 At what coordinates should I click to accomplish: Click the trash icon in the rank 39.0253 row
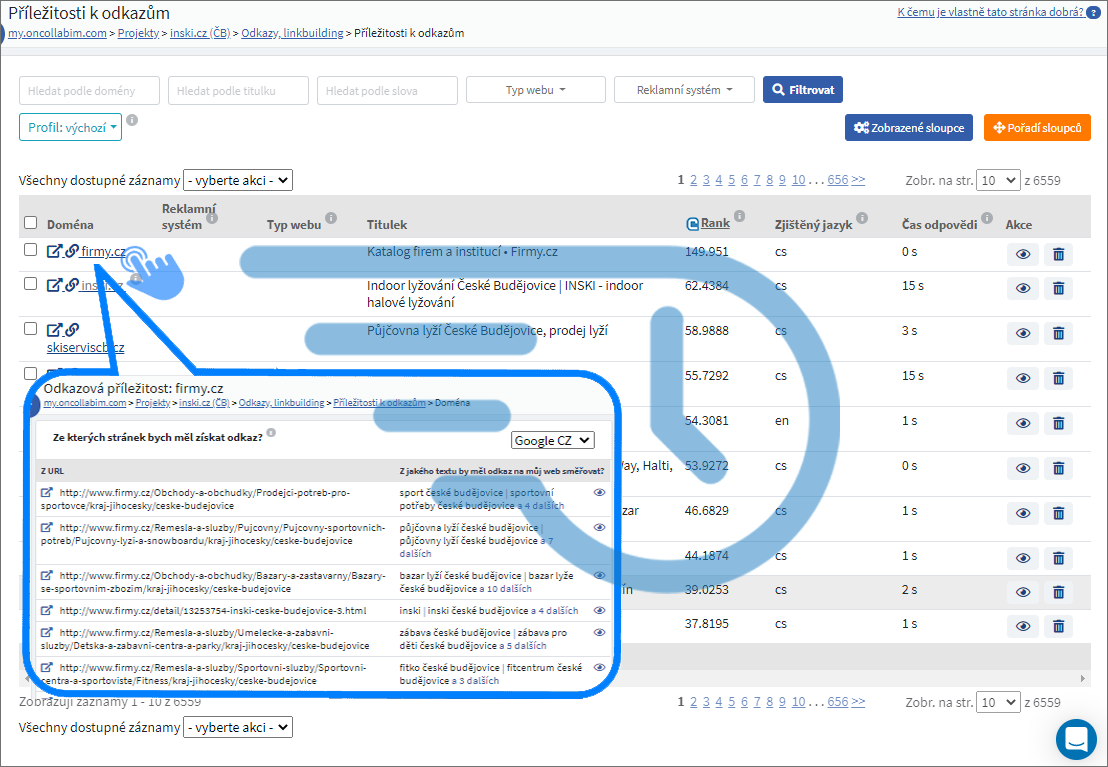tap(1058, 592)
